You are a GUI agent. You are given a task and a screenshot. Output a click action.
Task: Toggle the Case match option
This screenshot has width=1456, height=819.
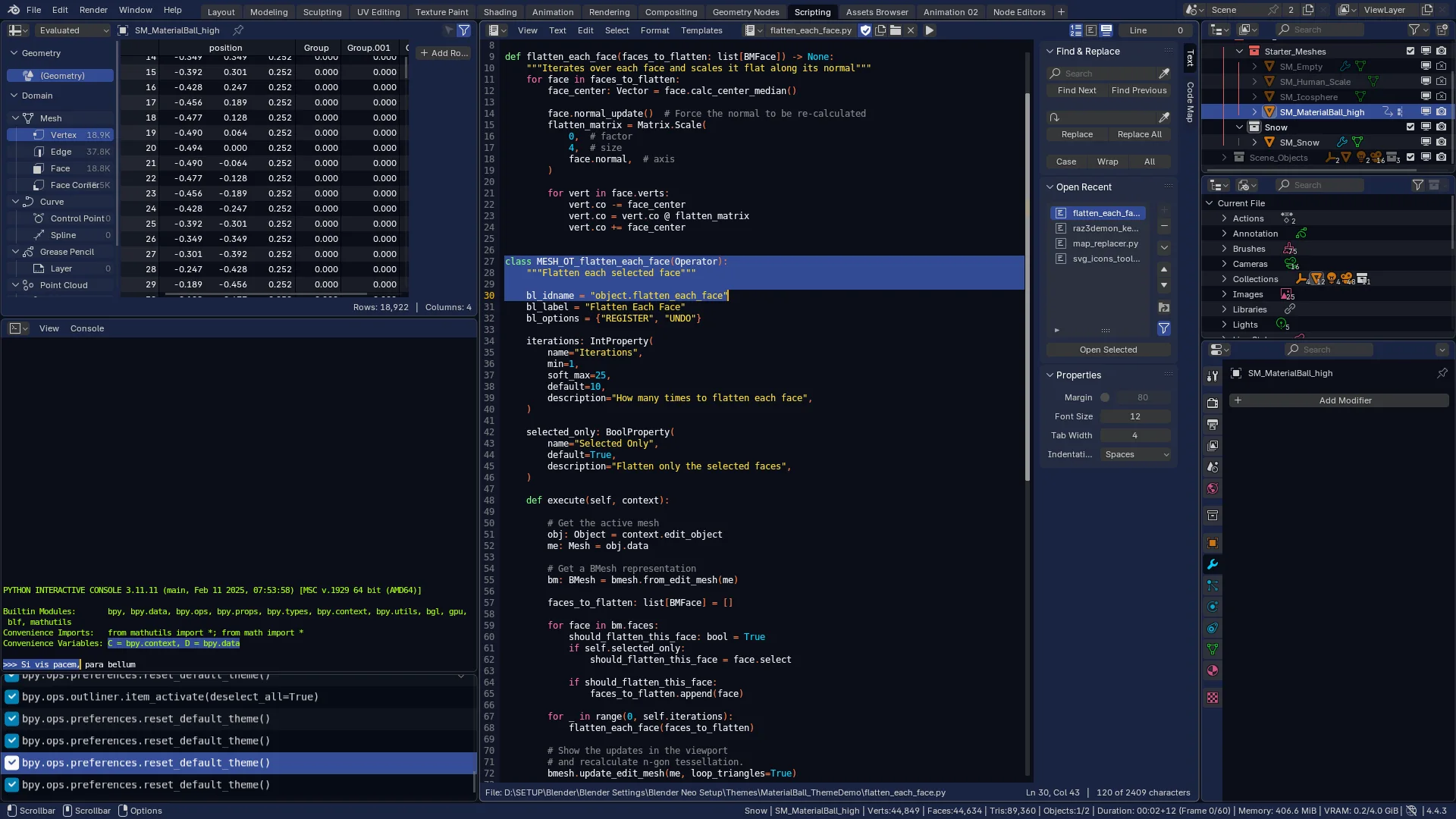click(x=1066, y=162)
